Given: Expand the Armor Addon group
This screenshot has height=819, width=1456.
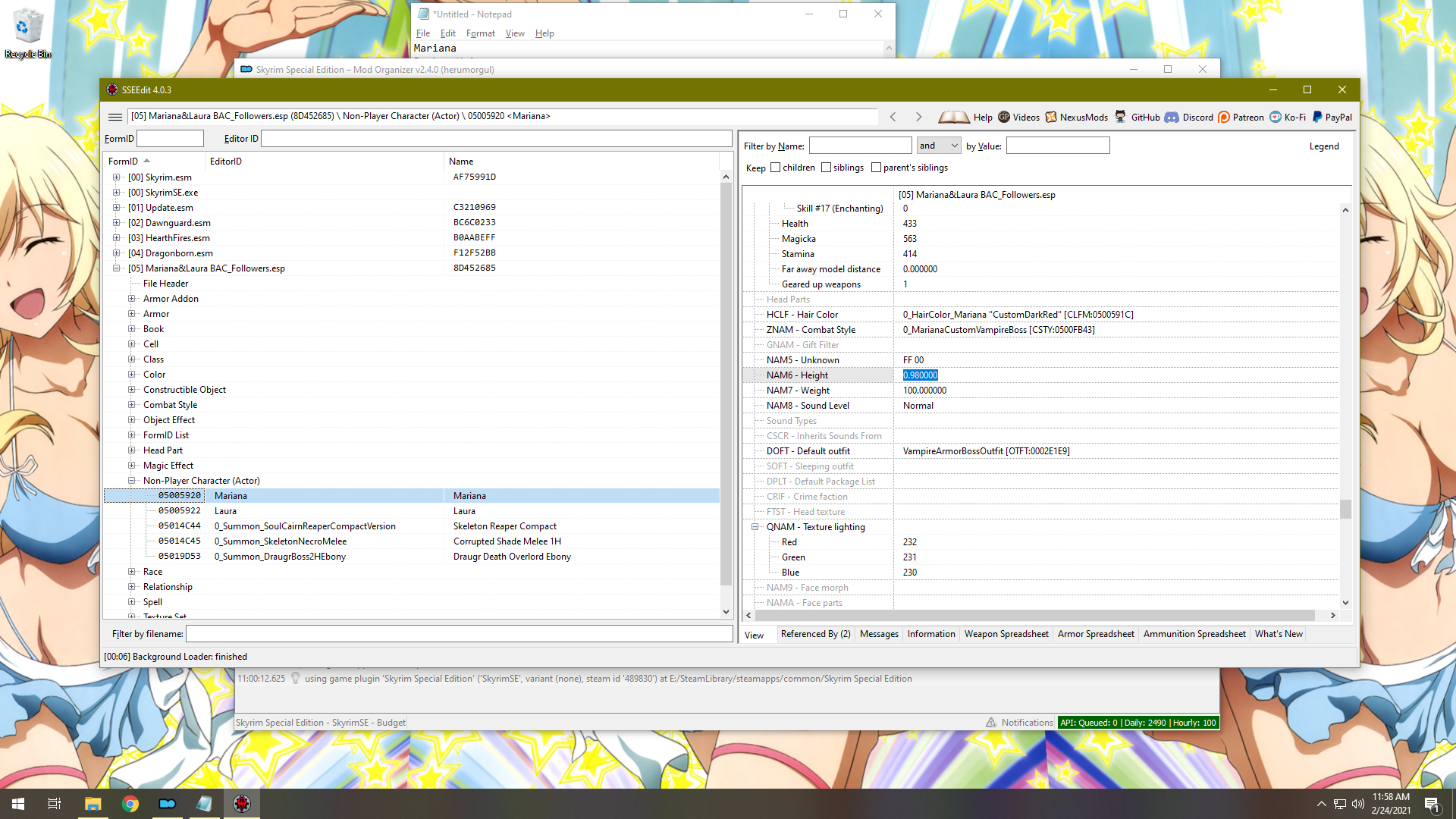Looking at the screenshot, I should (131, 299).
